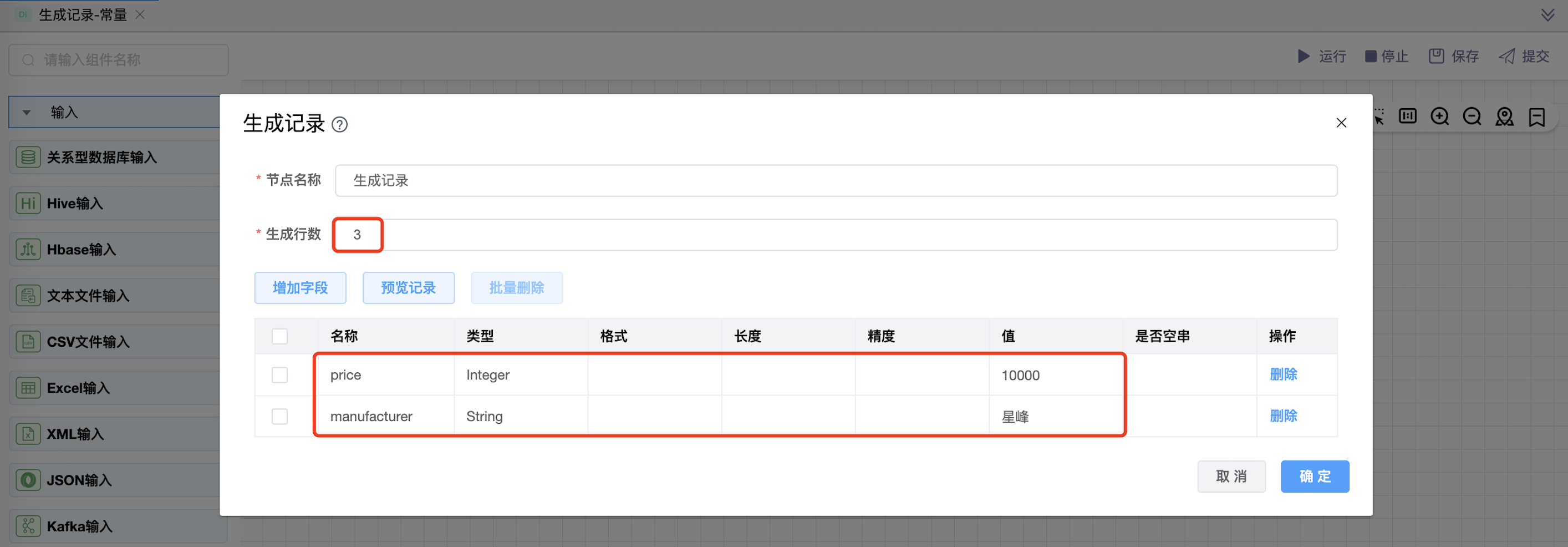Delete the manufacturer field via 删除 link

[1283, 416]
